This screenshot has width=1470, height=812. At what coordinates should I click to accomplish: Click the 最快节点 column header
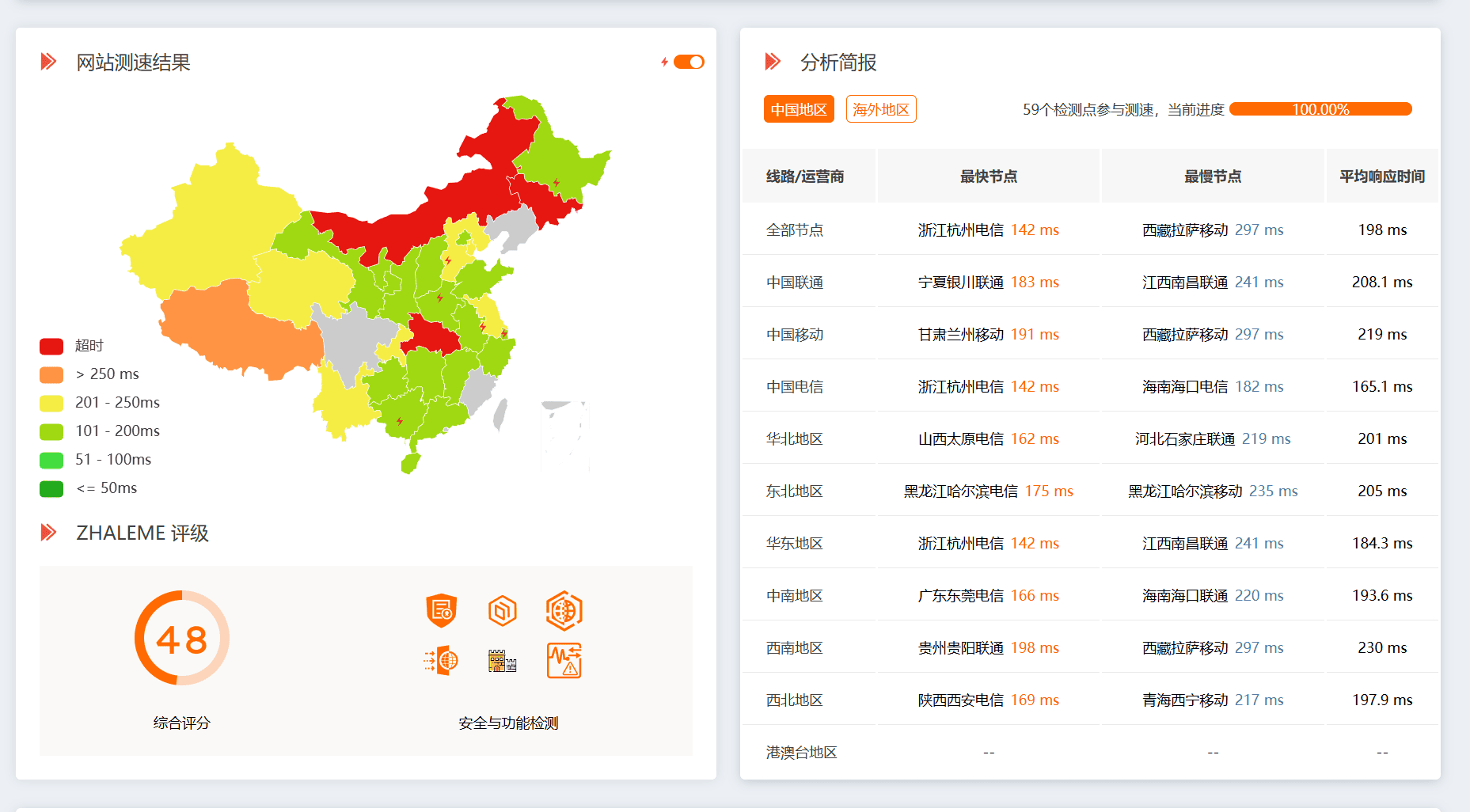tap(988, 176)
